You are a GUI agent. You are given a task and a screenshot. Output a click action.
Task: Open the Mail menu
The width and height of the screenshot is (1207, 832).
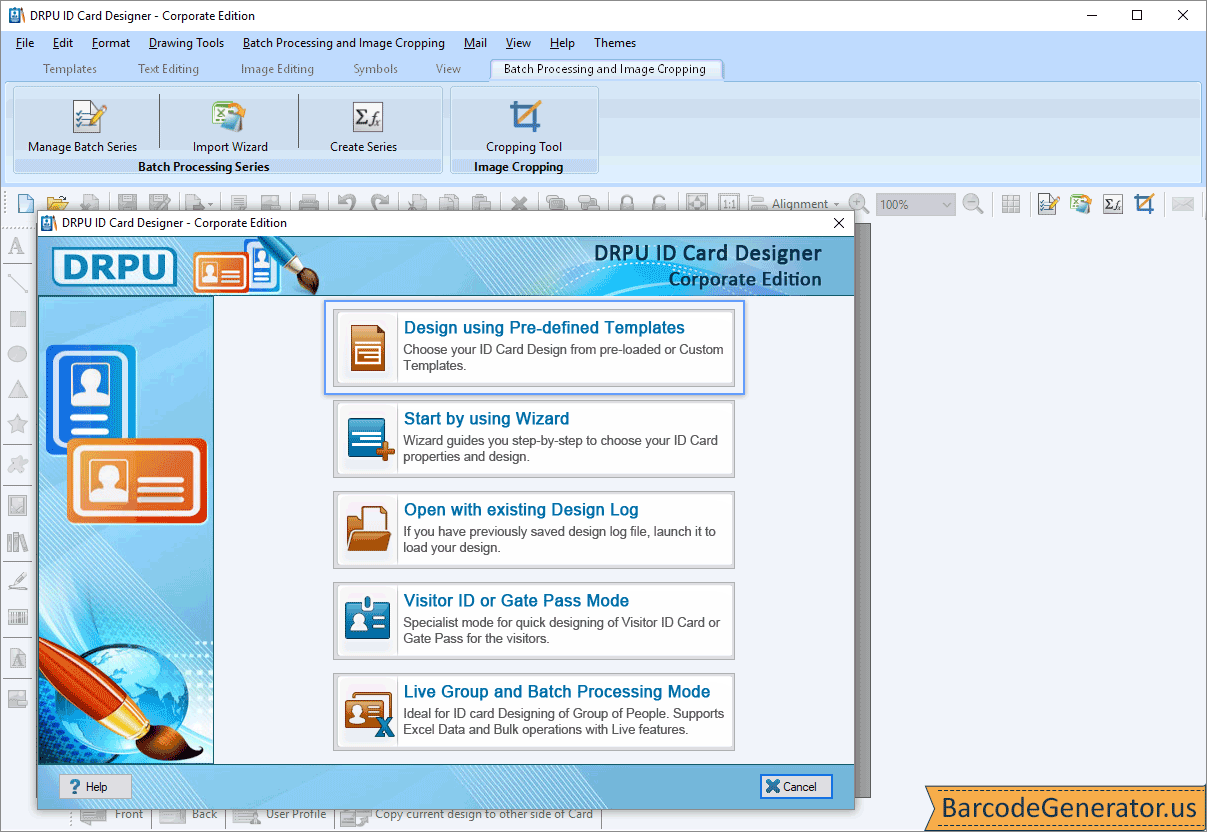[476, 43]
